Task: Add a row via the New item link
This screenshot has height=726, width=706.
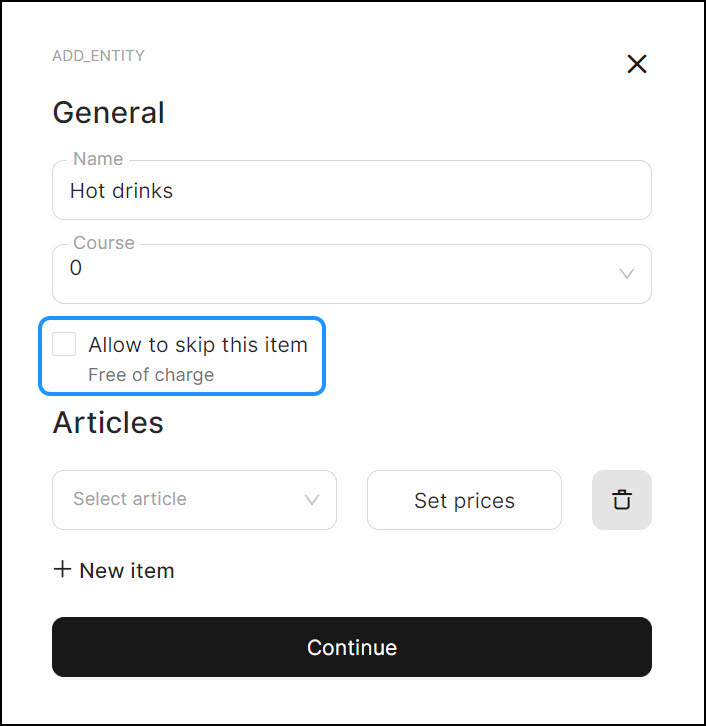Action: [126, 571]
